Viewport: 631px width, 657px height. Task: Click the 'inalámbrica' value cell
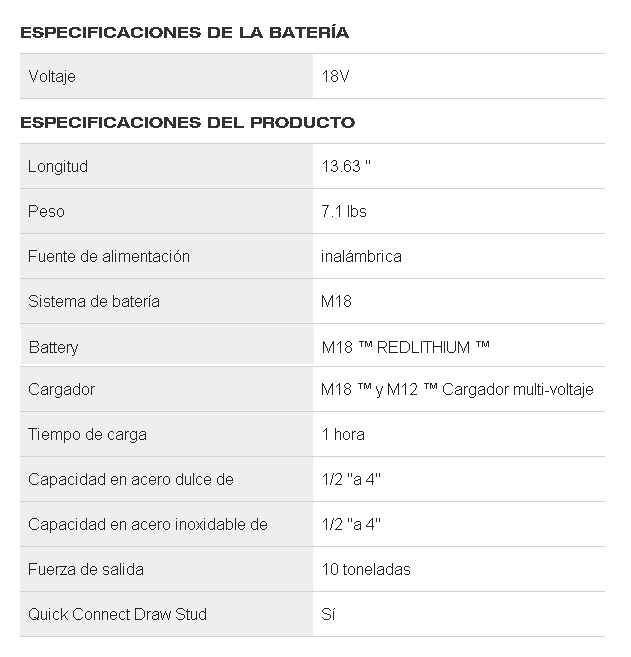(362, 256)
